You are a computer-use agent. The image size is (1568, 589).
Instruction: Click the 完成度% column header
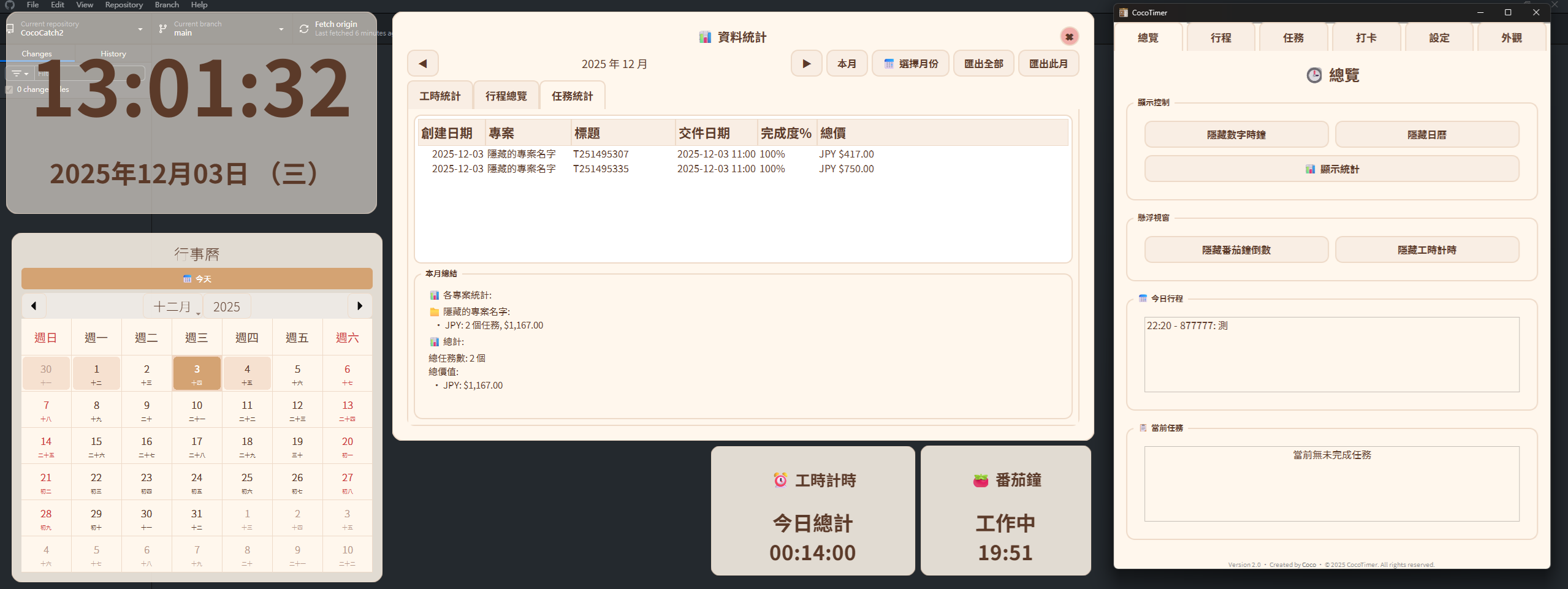tap(787, 133)
